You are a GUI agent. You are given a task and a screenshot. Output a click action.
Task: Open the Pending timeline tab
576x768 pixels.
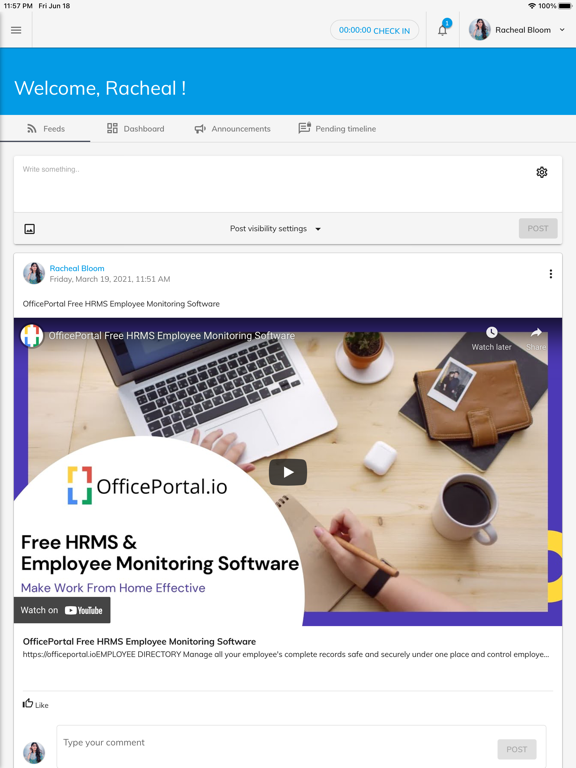coord(337,129)
